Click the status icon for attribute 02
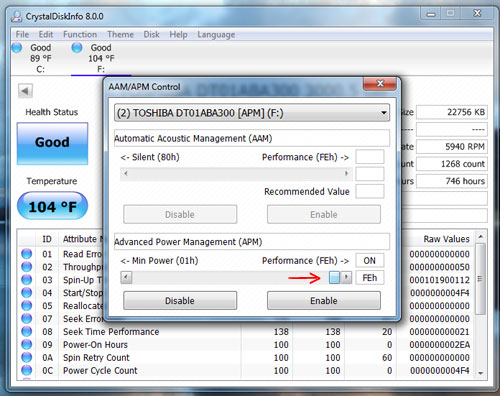This screenshot has height=396, width=500. 26,267
